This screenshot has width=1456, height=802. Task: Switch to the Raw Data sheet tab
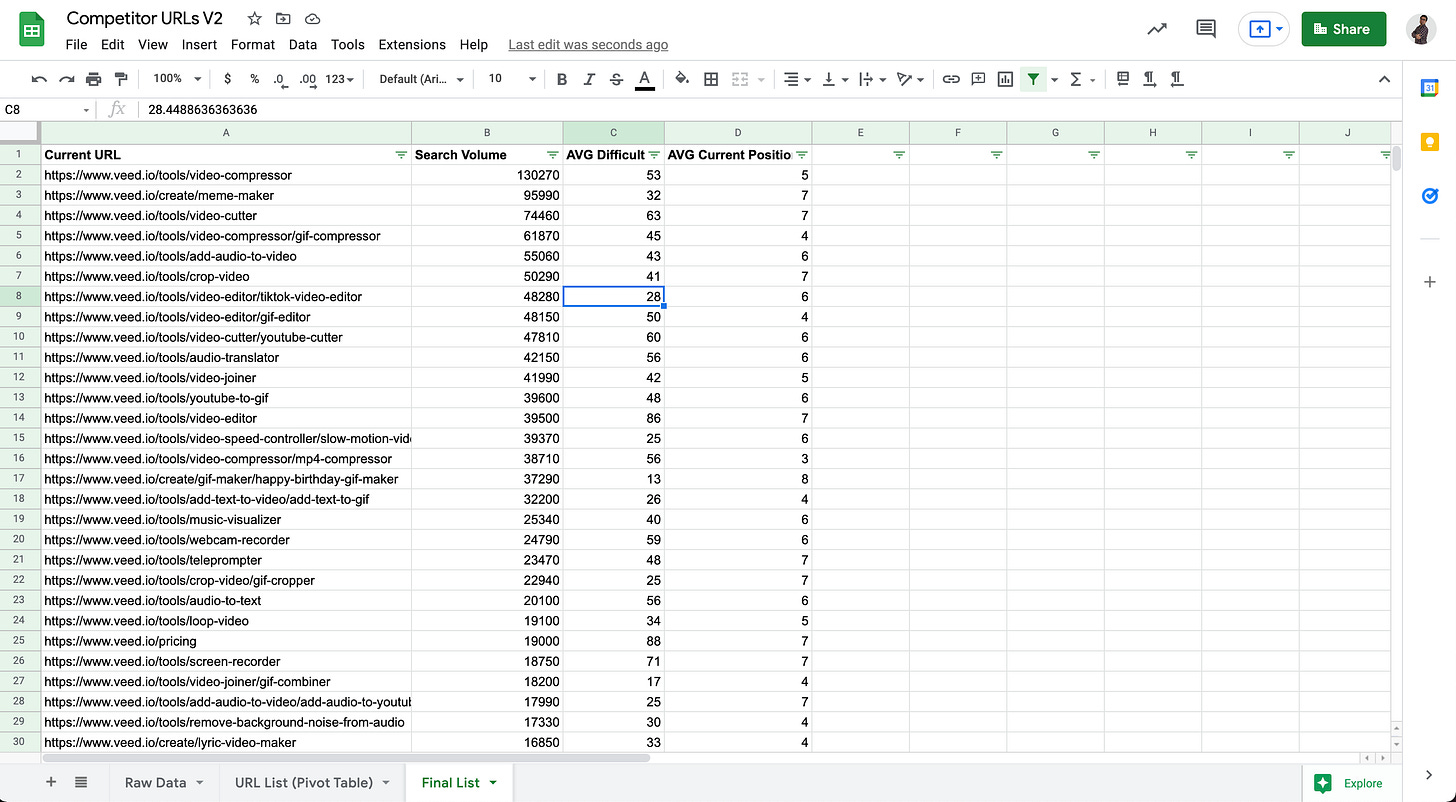click(x=164, y=782)
